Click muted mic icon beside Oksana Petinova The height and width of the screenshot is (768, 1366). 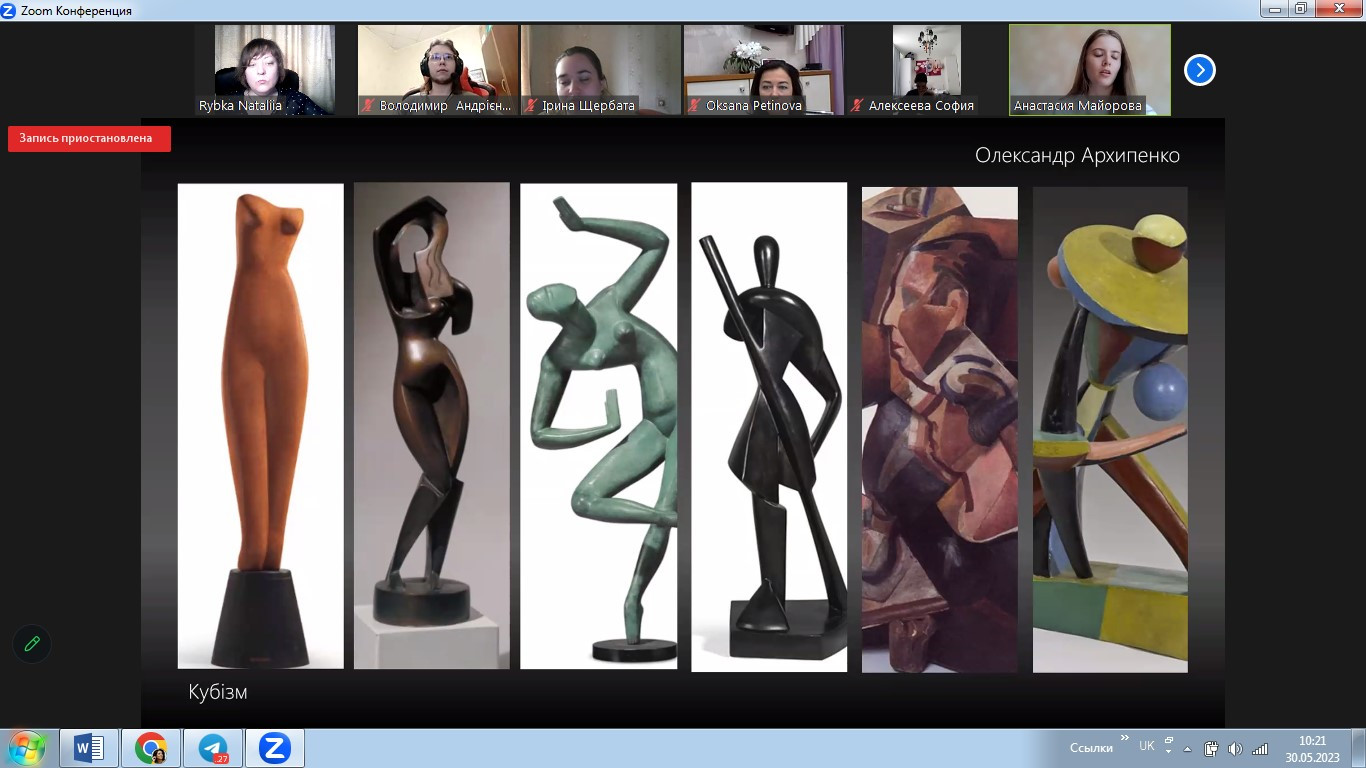695,105
